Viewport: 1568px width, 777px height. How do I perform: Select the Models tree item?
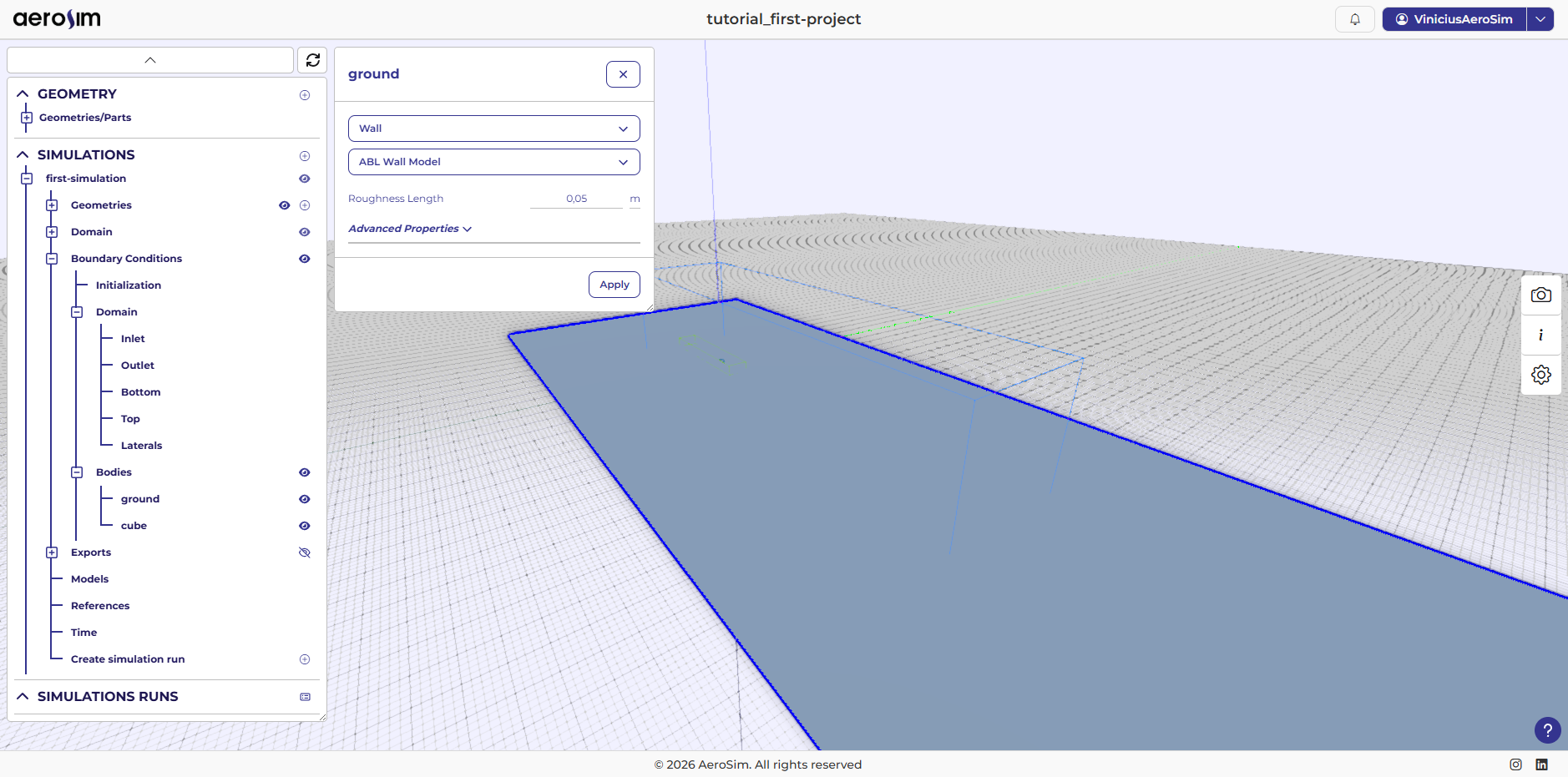pos(90,579)
